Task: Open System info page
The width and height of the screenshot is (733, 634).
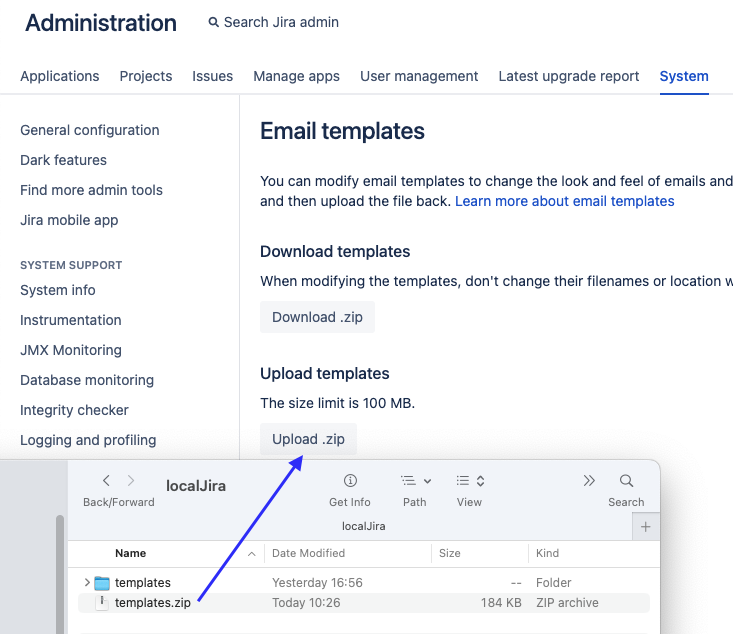Action: point(58,290)
